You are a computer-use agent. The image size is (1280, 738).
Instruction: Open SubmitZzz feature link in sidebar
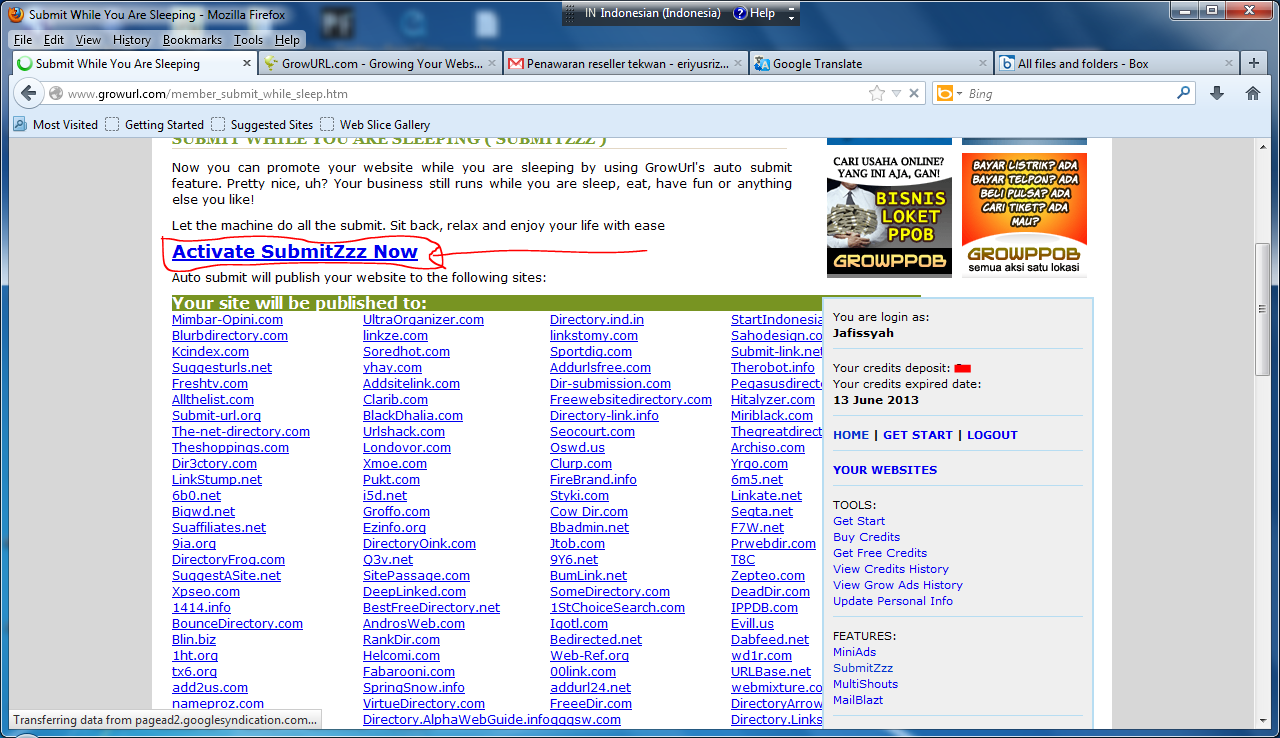863,668
